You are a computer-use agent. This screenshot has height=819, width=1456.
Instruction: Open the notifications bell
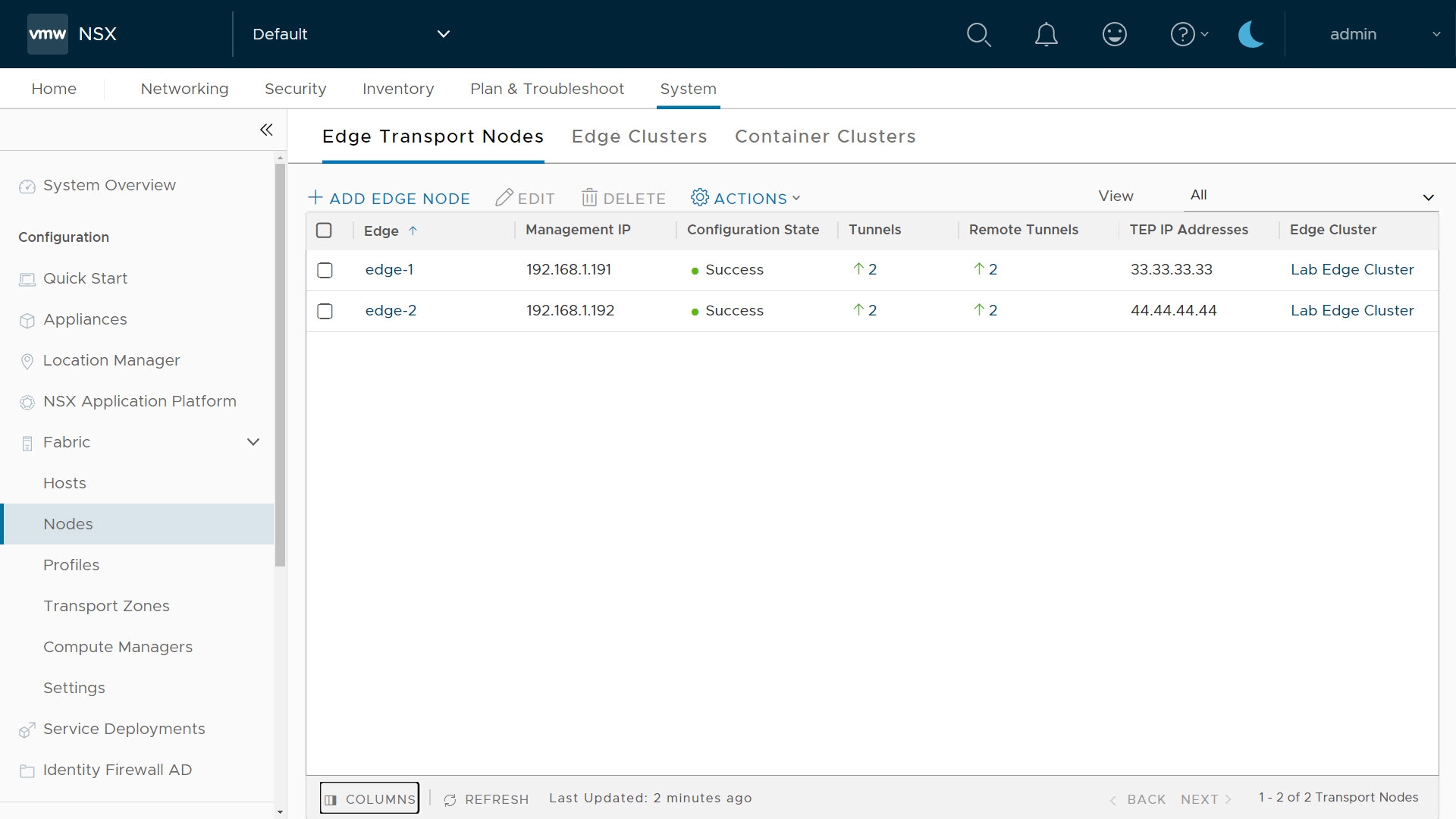(1046, 34)
